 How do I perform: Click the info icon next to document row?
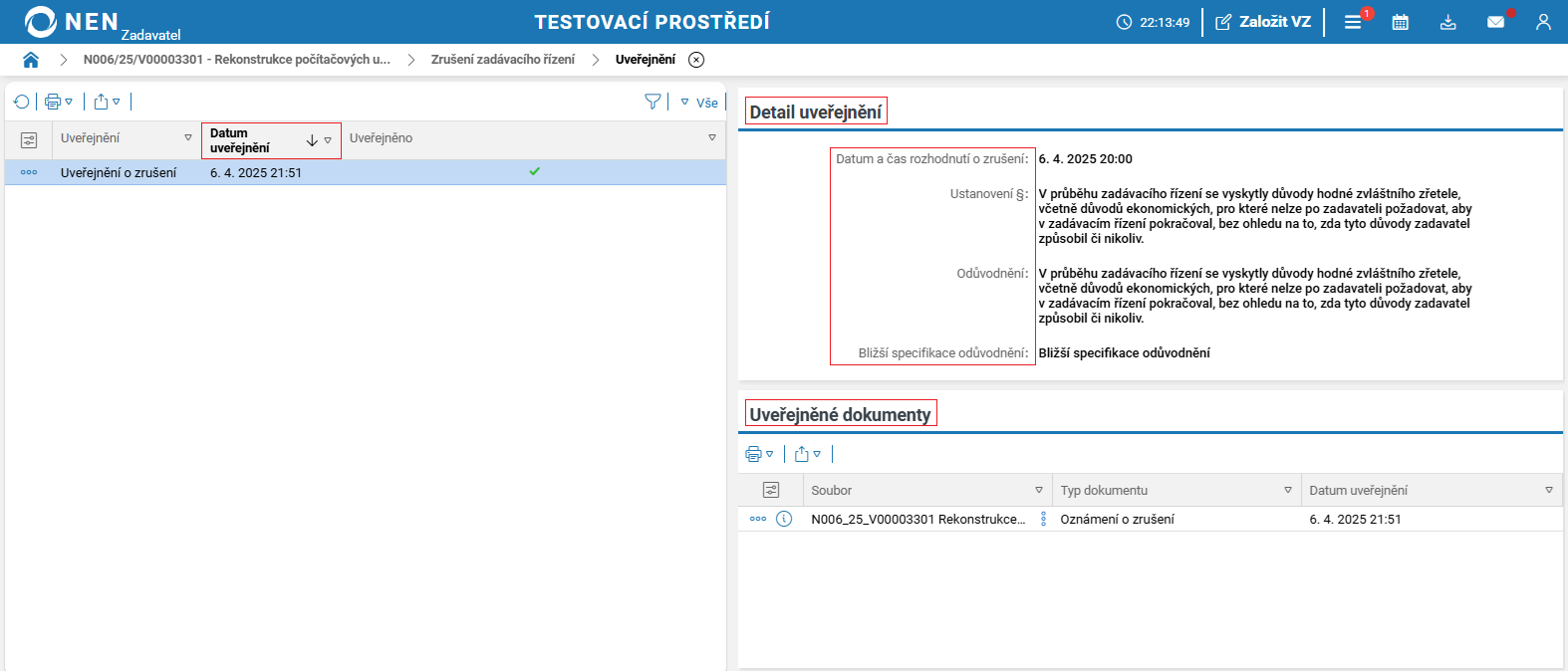coord(784,519)
